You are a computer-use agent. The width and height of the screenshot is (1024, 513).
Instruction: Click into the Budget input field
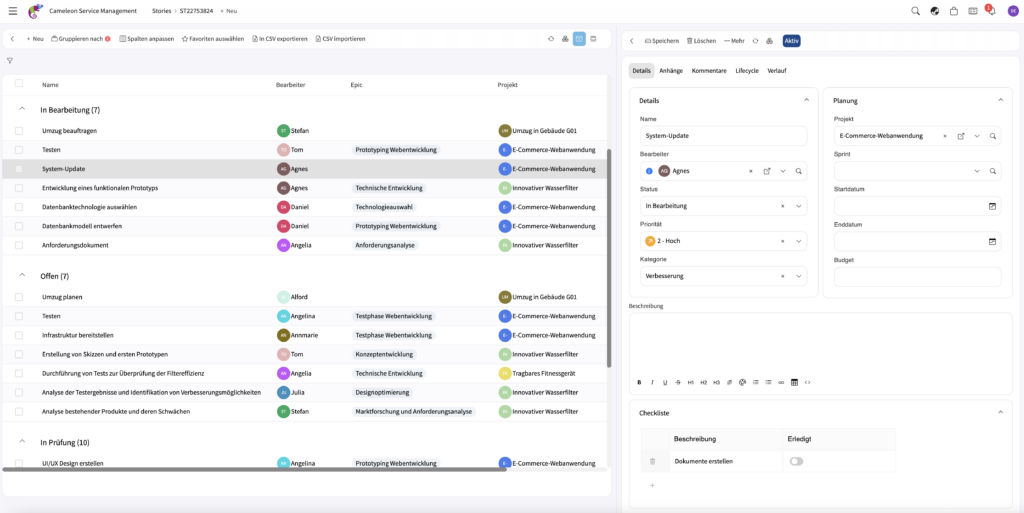[x=917, y=277]
